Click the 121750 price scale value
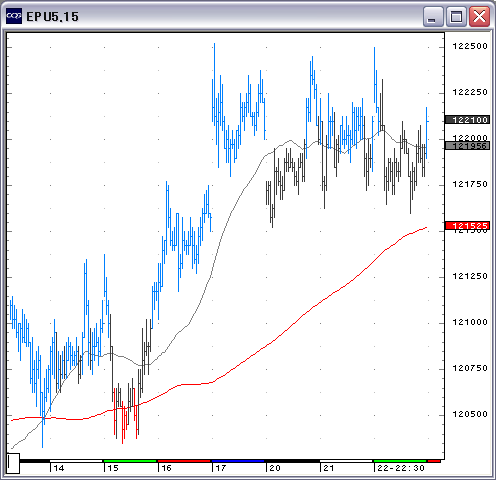Screen dimensions: 496x480 coord(470,184)
